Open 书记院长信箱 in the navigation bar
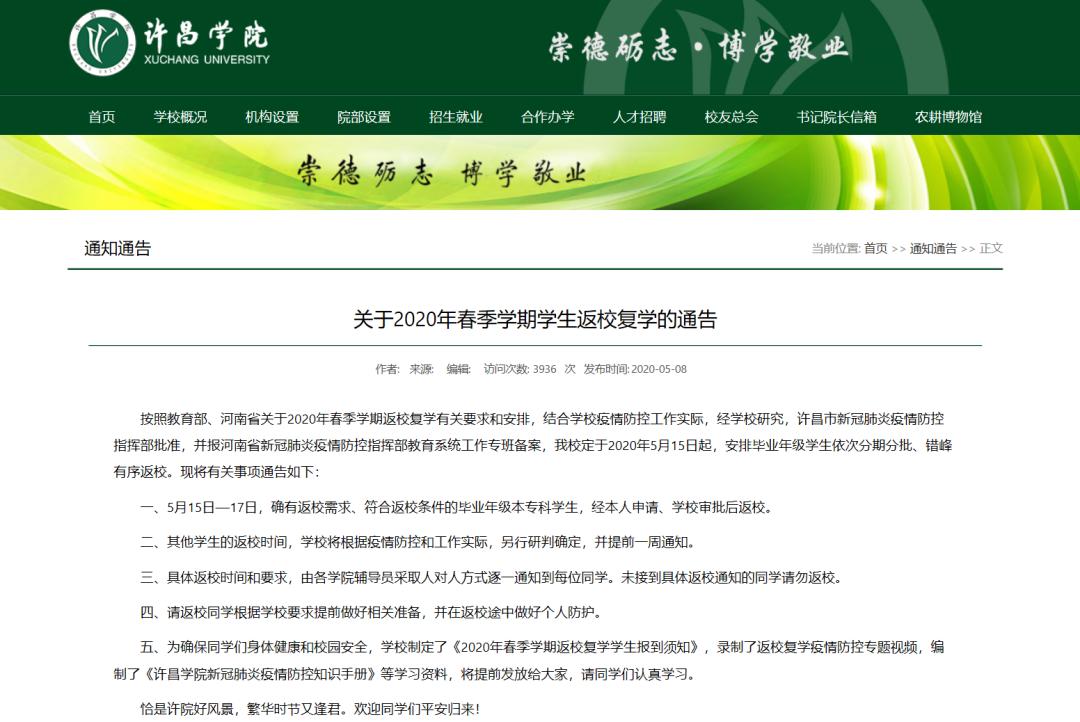Screen dimensions: 1080x722 (x=836, y=117)
